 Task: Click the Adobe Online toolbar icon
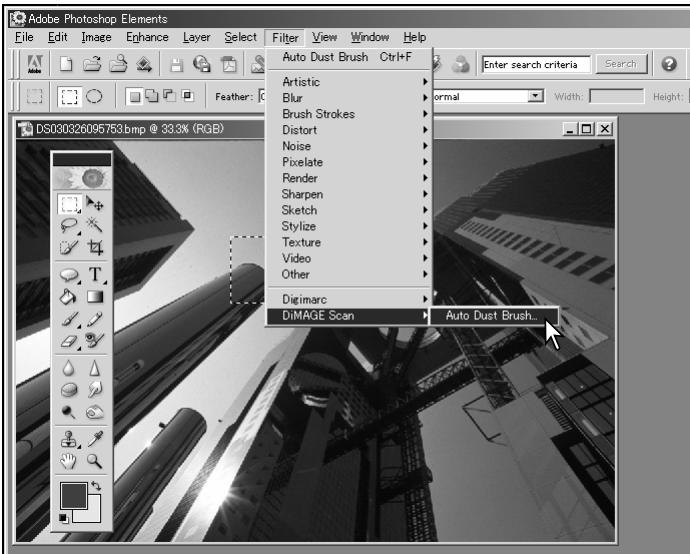(35, 64)
